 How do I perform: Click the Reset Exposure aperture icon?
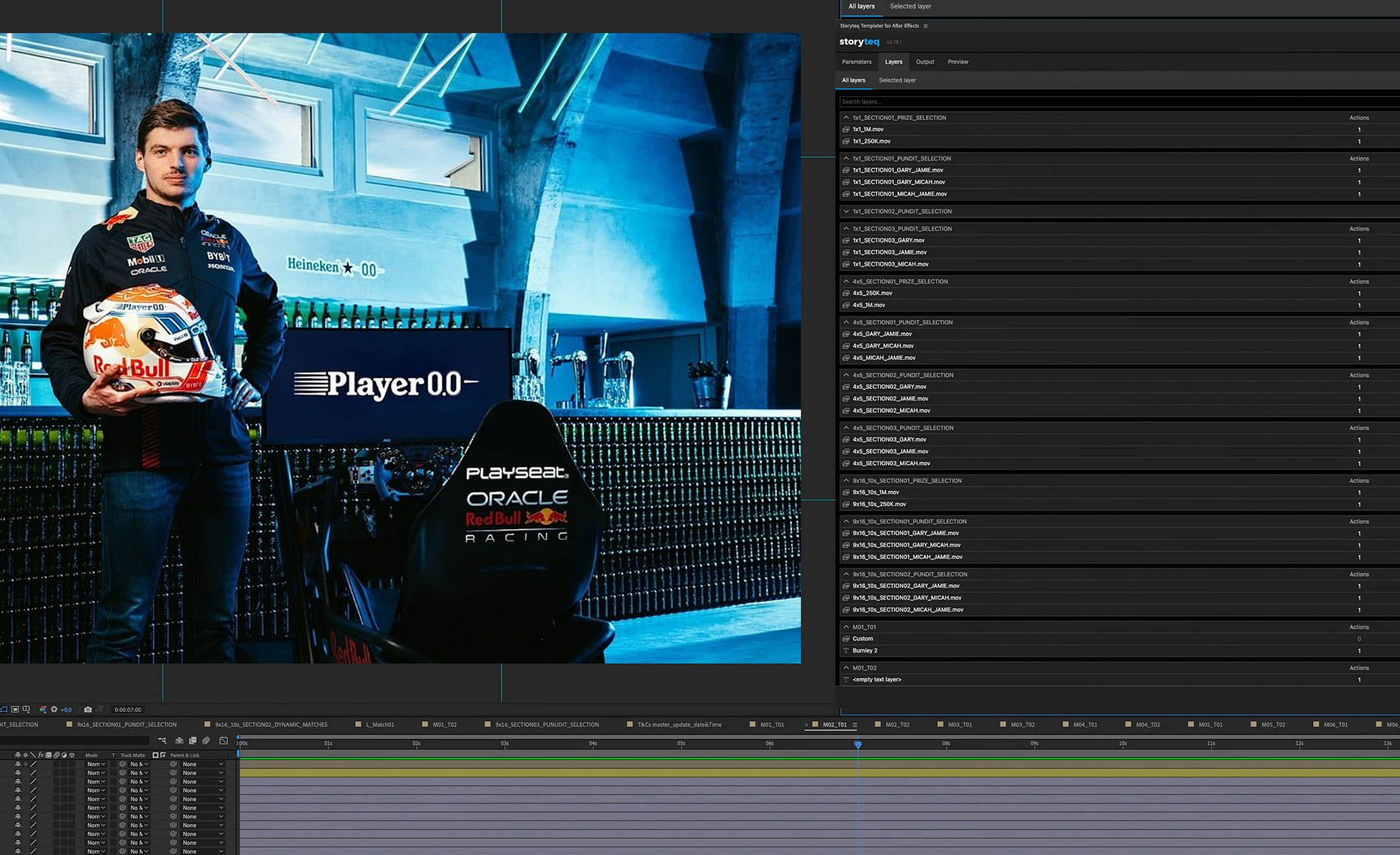(x=54, y=710)
